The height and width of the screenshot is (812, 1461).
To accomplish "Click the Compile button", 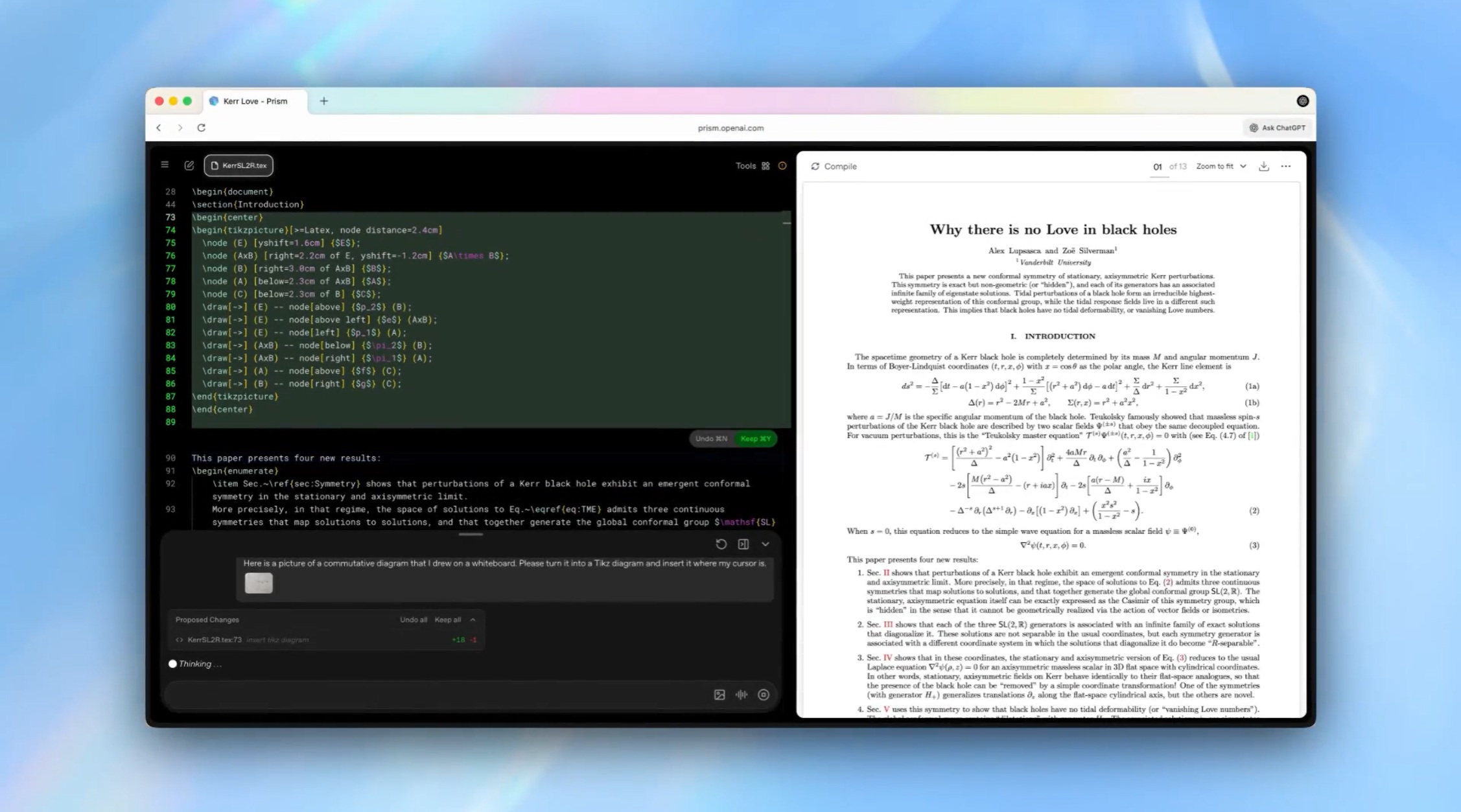I will [x=834, y=167].
